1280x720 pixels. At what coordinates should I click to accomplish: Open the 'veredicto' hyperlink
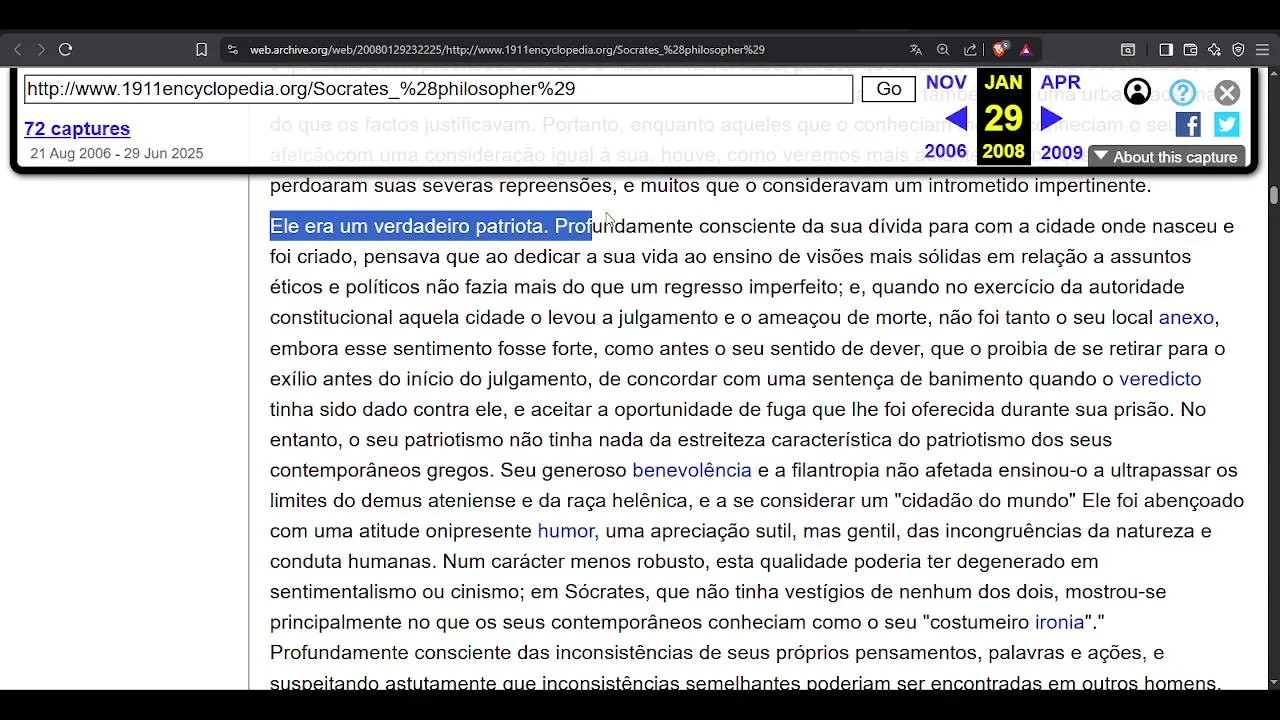click(x=1160, y=379)
